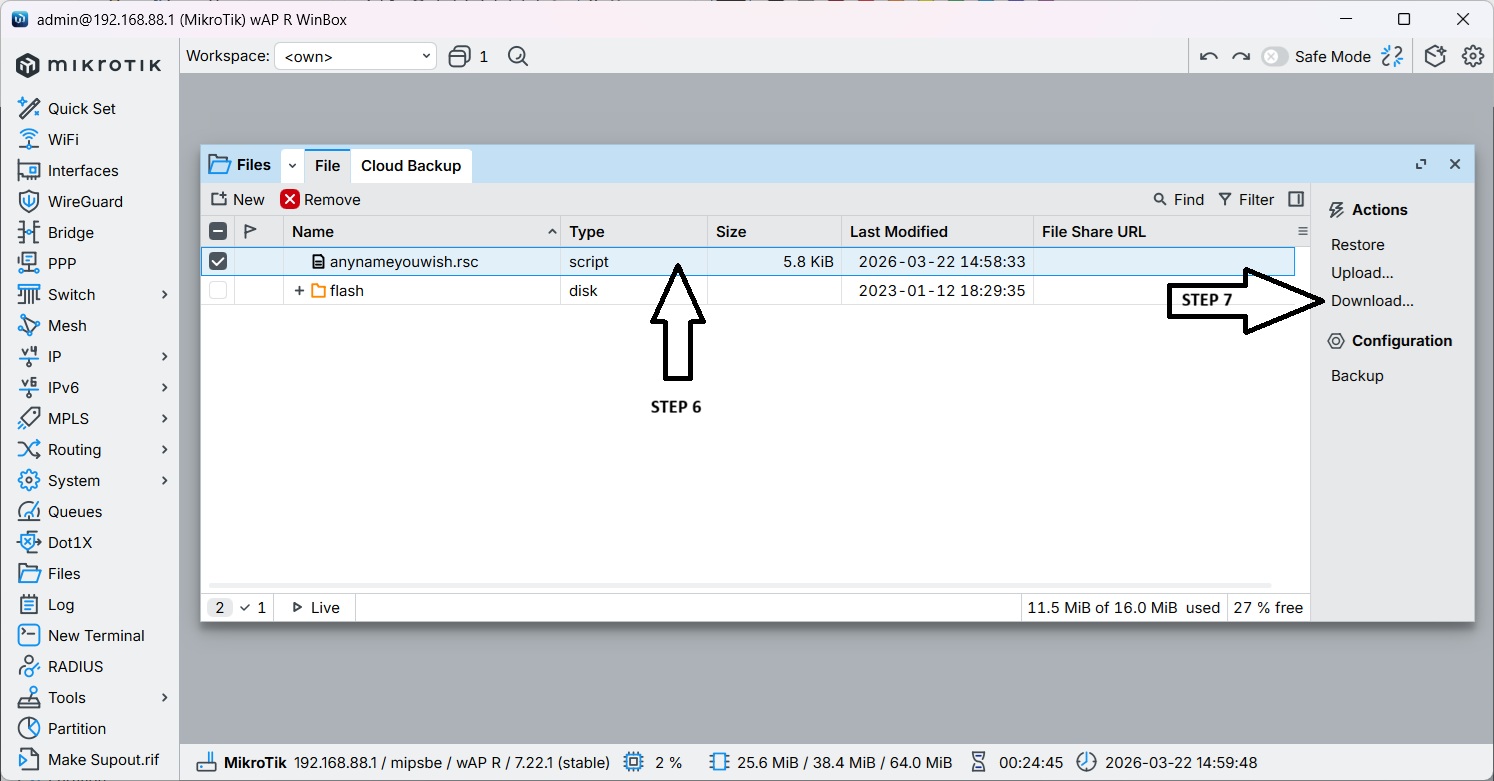The image size is (1494, 781).
Task: Open the PPP section
Action: [x=61, y=263]
